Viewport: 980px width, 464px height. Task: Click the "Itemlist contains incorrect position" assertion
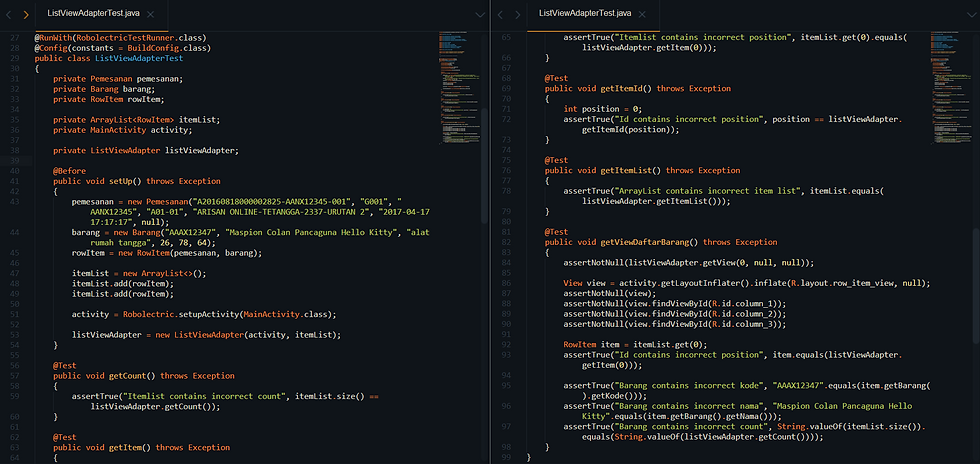pyautogui.click(x=735, y=42)
